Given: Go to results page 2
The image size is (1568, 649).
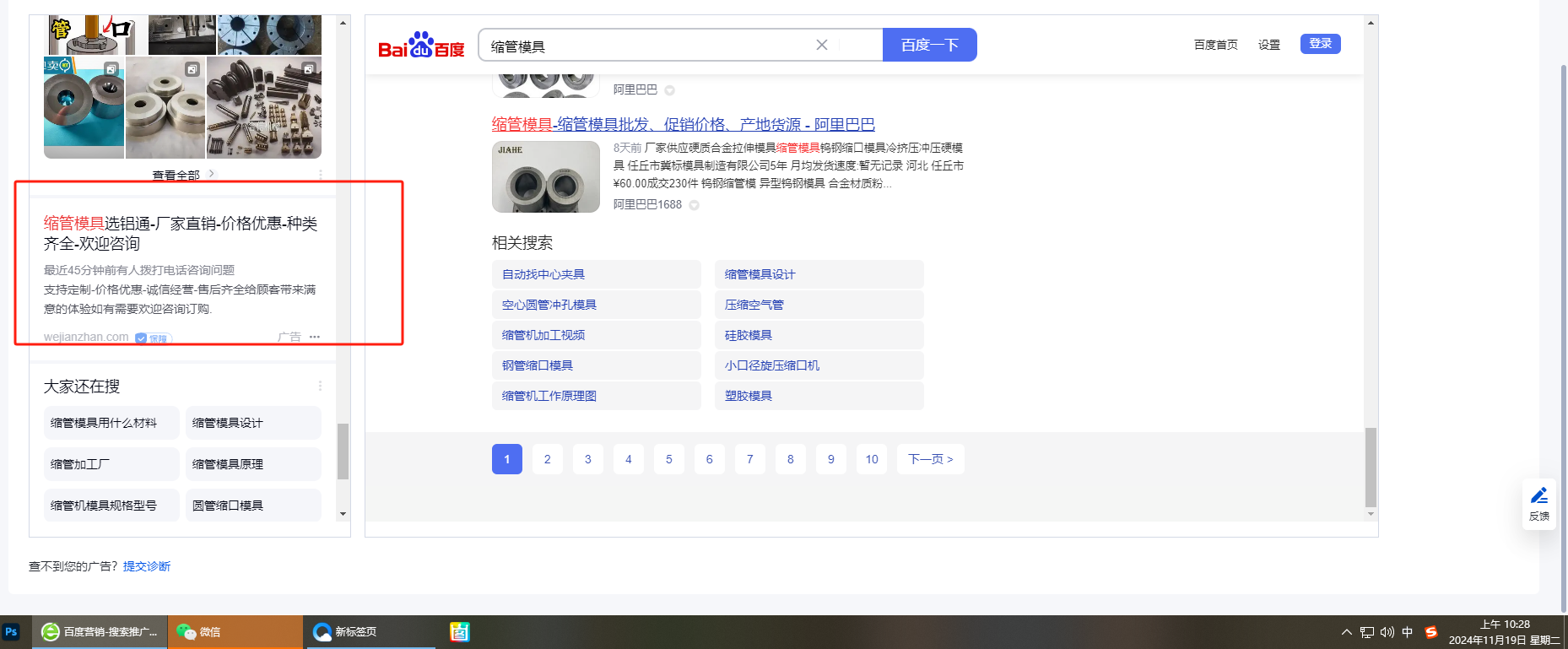Looking at the screenshot, I should click(547, 459).
